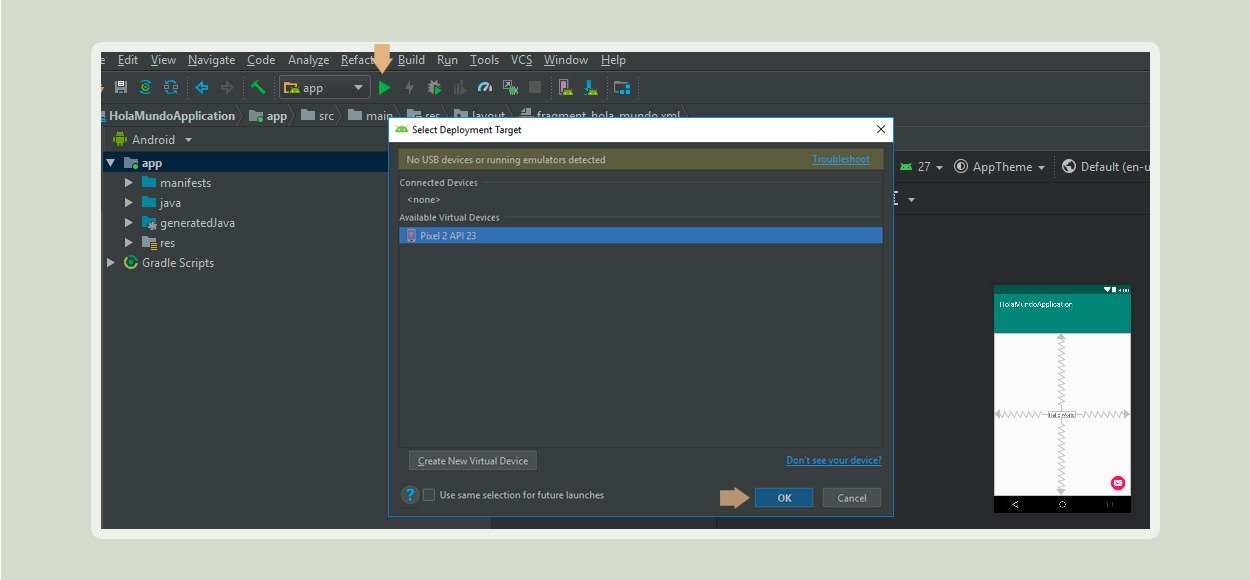This screenshot has width=1250, height=580.
Task: Click Cancel in Select Deployment Target
Action: tap(852, 498)
